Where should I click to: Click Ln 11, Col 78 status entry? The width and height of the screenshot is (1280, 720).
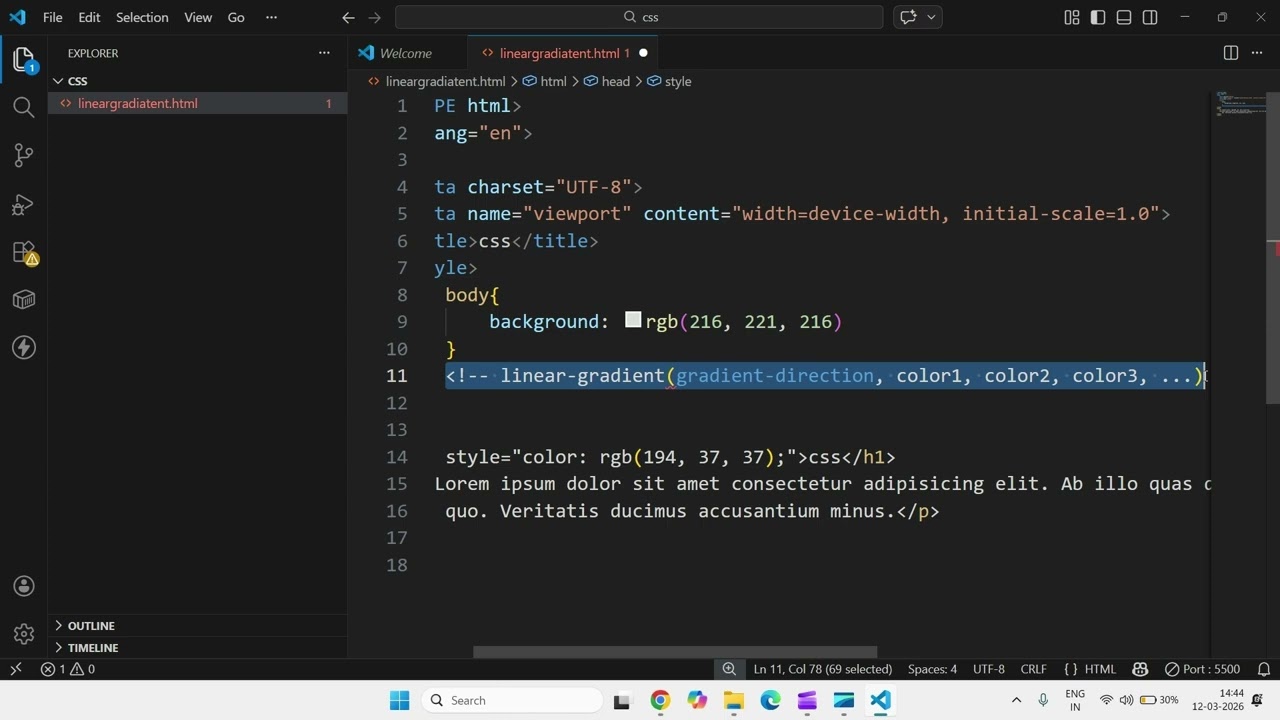(x=823, y=669)
